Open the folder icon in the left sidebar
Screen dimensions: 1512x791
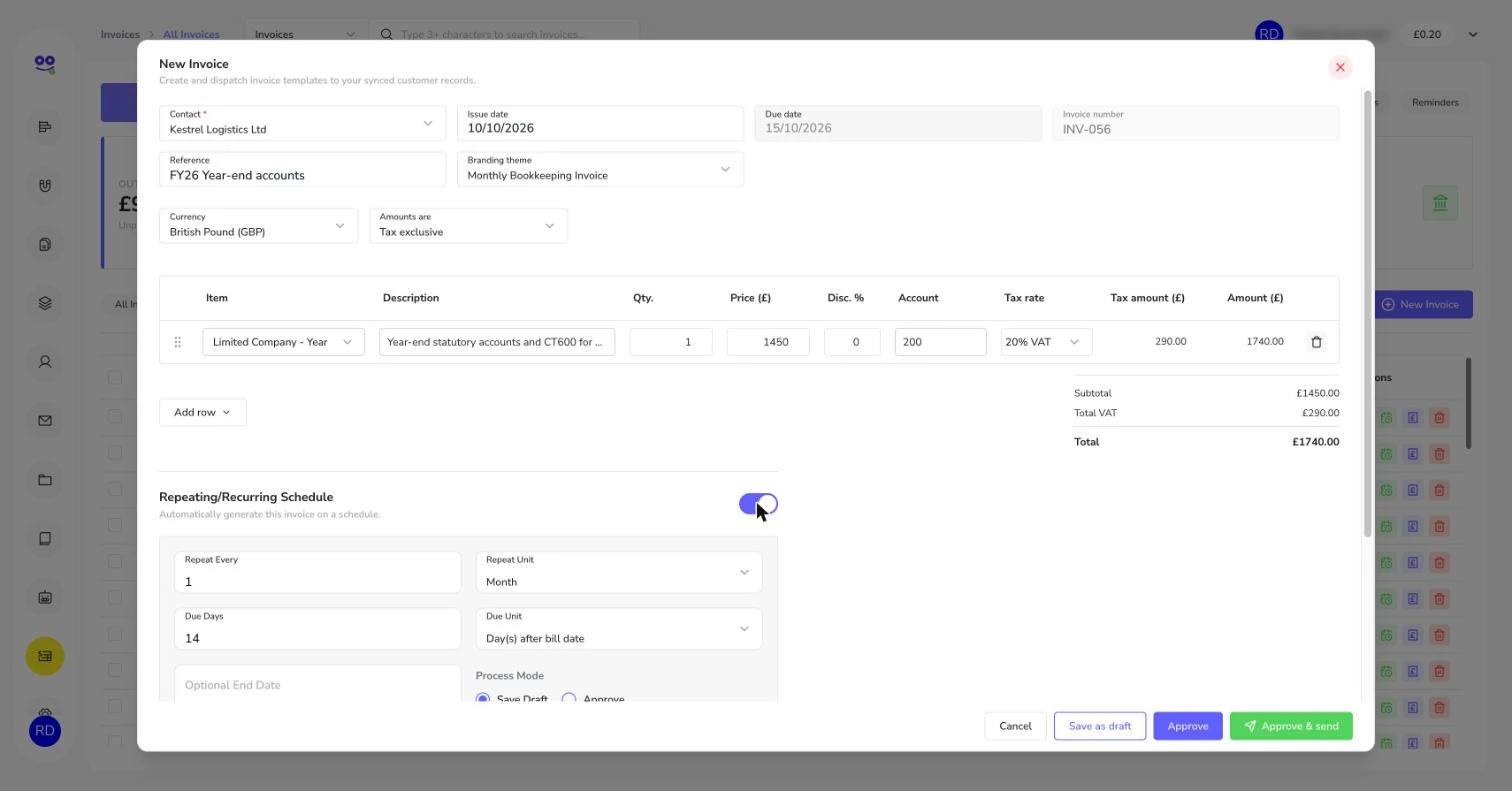[x=45, y=480]
